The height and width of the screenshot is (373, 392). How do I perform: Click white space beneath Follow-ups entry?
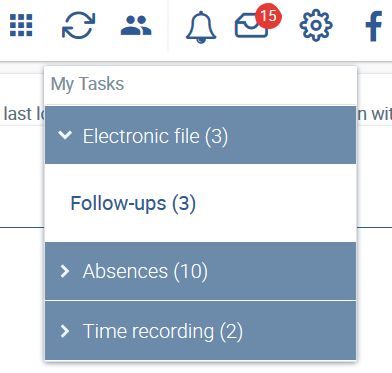pos(200,230)
